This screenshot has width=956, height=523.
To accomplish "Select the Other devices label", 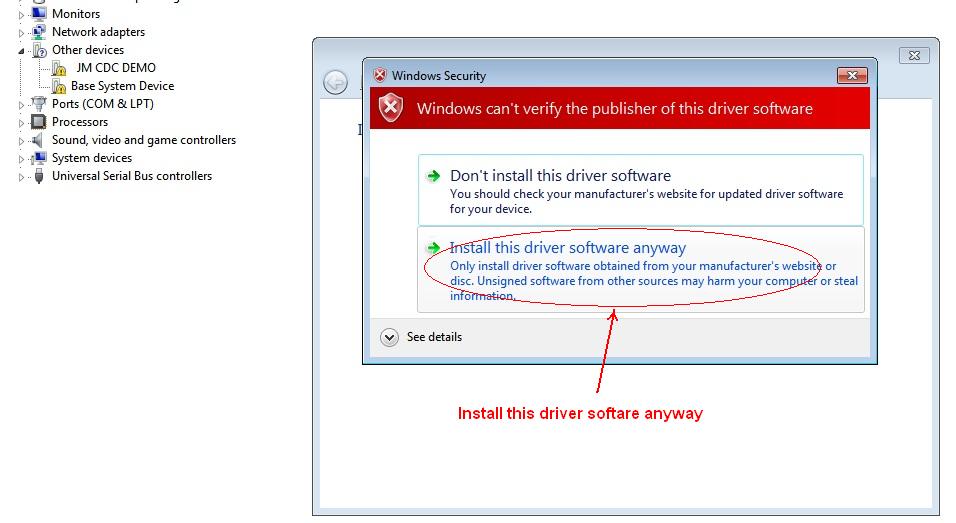I will 88,50.
